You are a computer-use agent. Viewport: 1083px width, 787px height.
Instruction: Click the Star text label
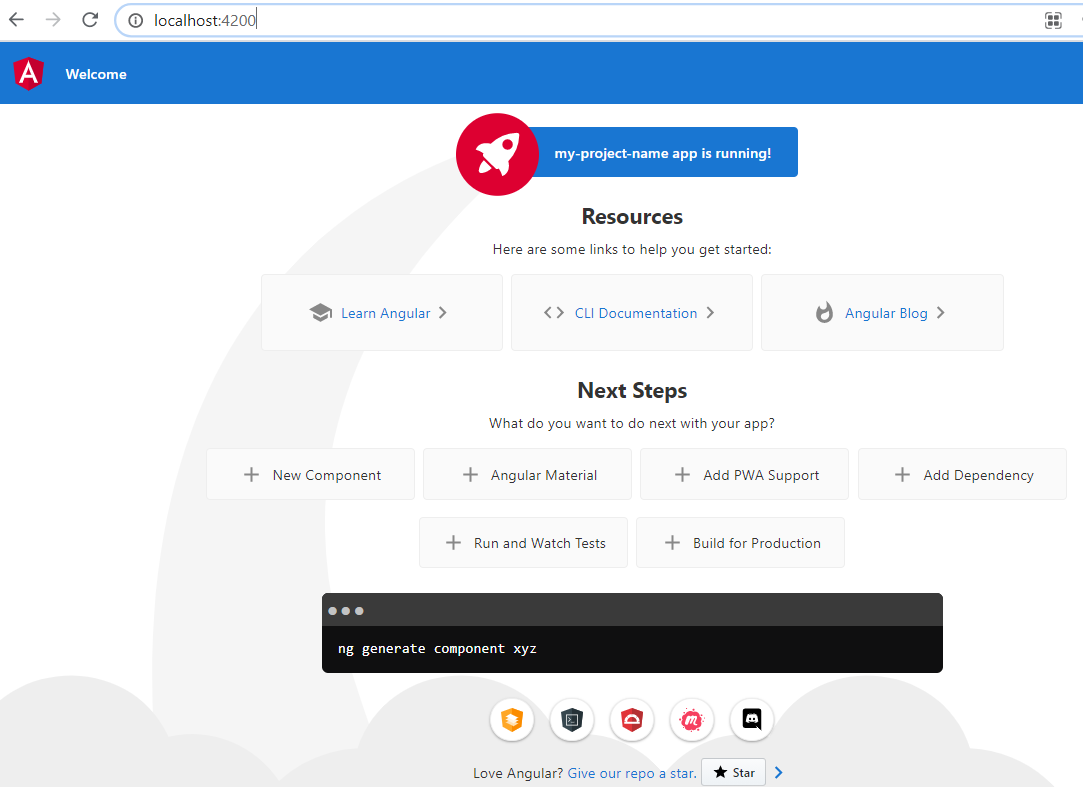743,772
